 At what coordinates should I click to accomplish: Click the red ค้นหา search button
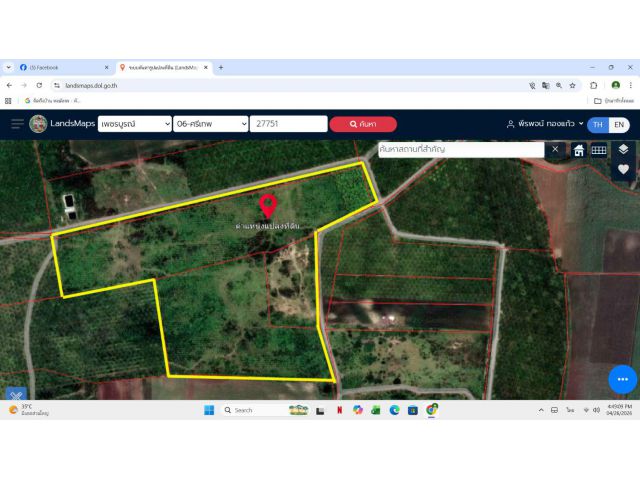(x=363, y=124)
